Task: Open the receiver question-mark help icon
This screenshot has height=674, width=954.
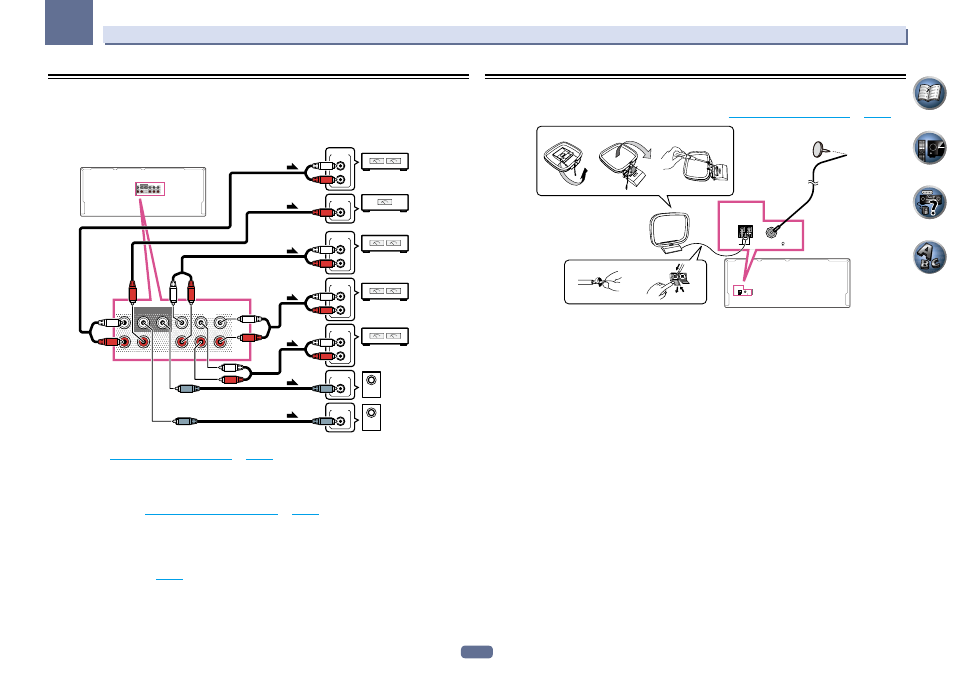Action: (x=929, y=202)
